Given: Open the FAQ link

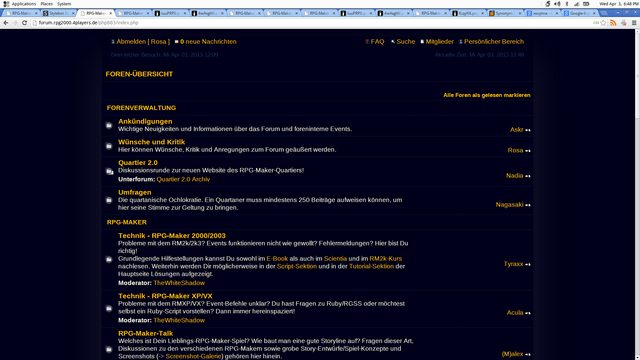Looking at the screenshot, I should [x=377, y=42].
